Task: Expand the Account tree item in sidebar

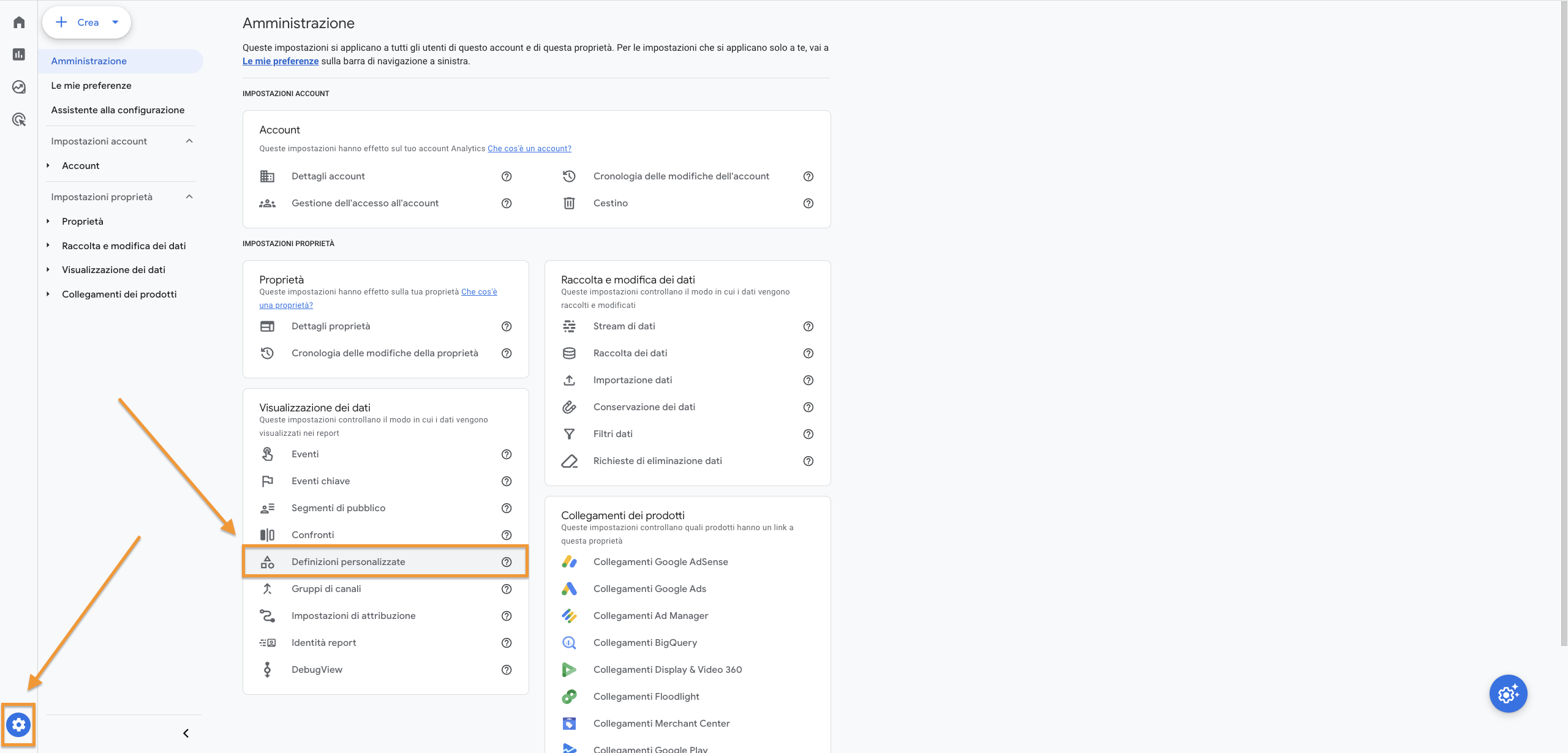Action: click(x=48, y=166)
